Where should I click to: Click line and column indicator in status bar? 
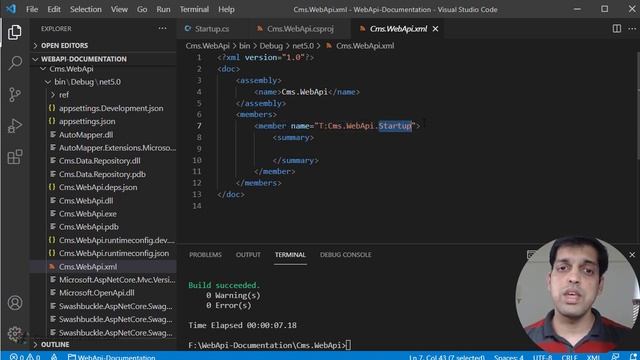pos(447,357)
